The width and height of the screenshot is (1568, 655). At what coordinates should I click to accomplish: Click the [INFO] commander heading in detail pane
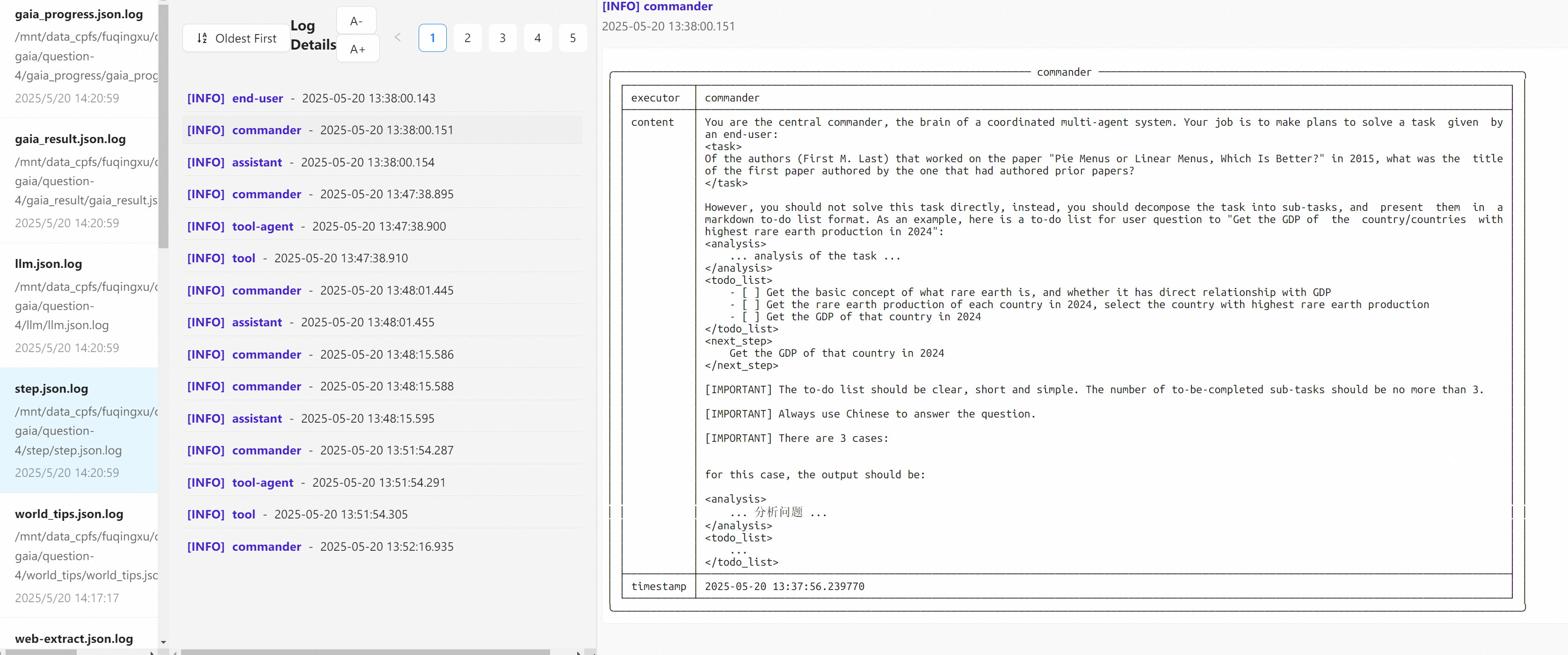point(657,7)
